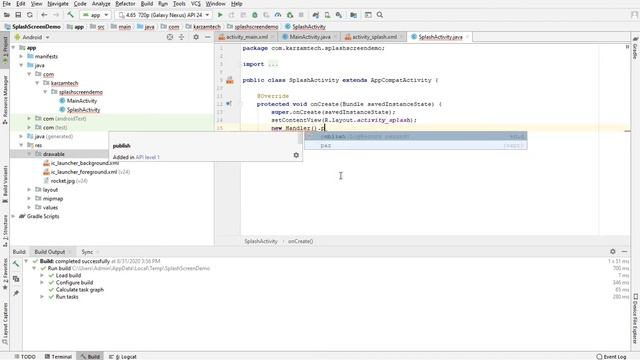Click the hammer icon in Build panel sidebar

point(16,264)
